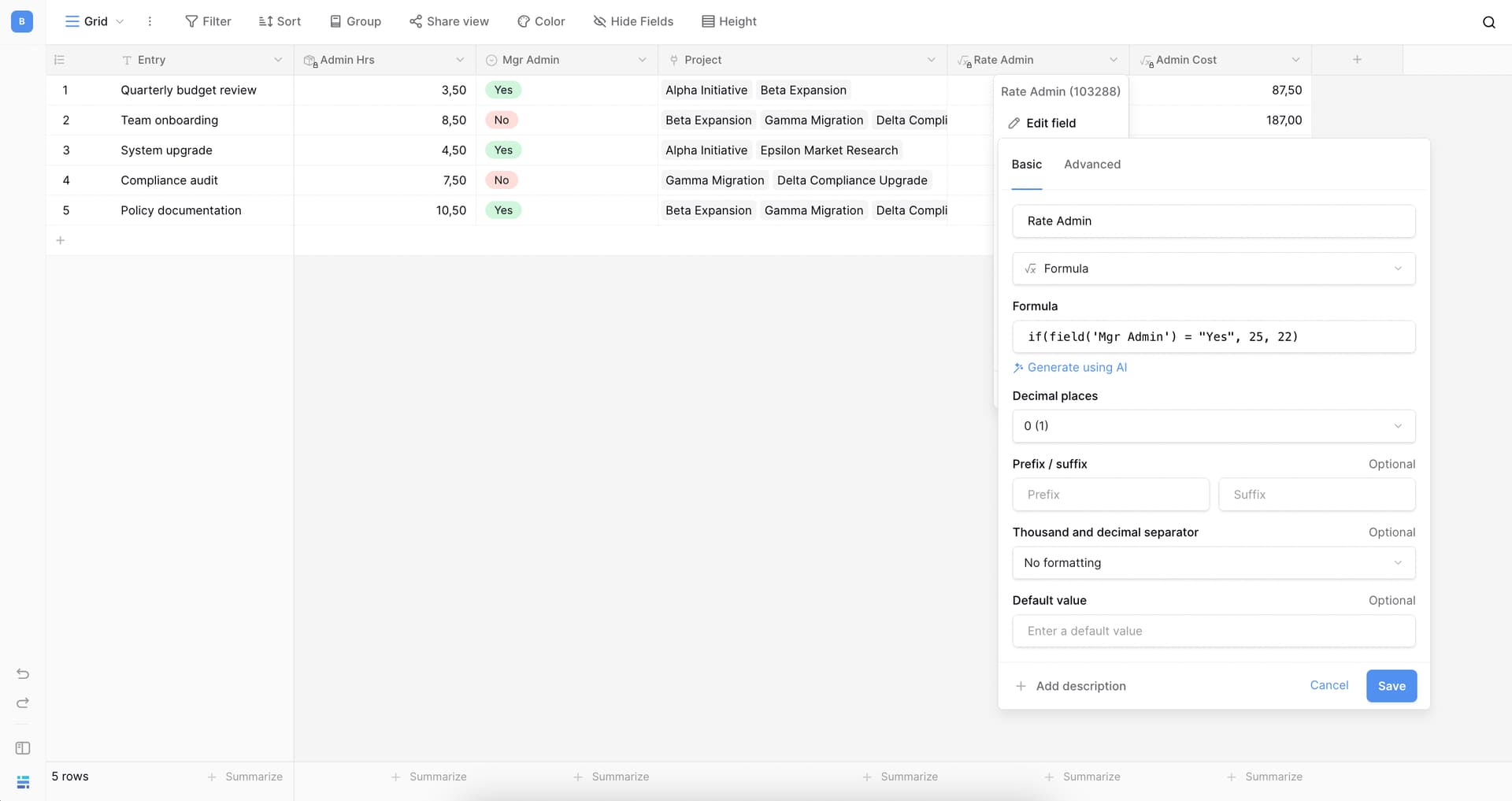The height and width of the screenshot is (801, 1512).
Task: Toggle the sidebar panel icon
Action: 23,747
